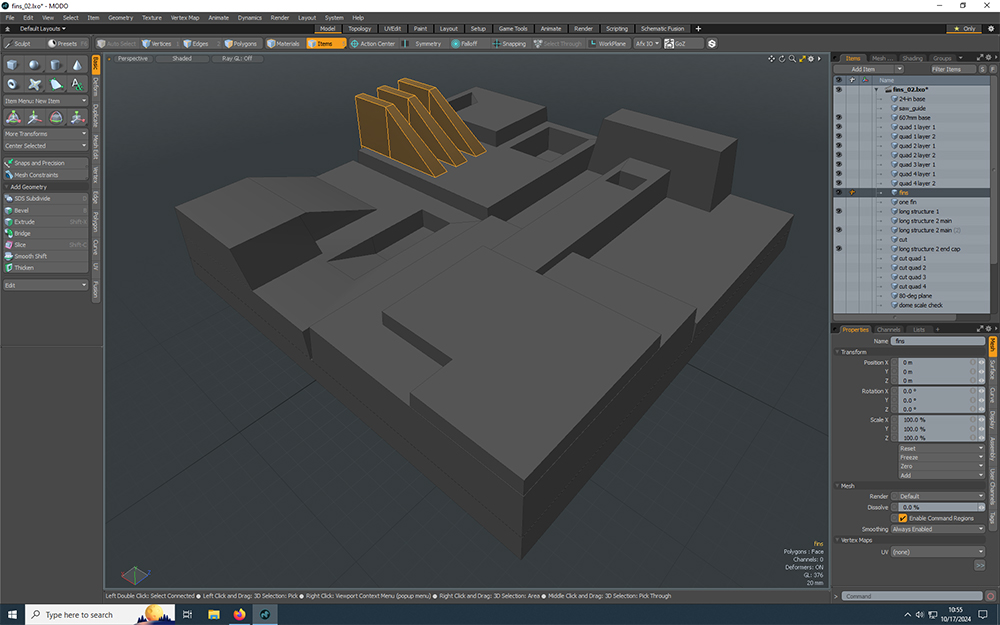
Task: Click the Bridge tool
Action: (x=45, y=233)
